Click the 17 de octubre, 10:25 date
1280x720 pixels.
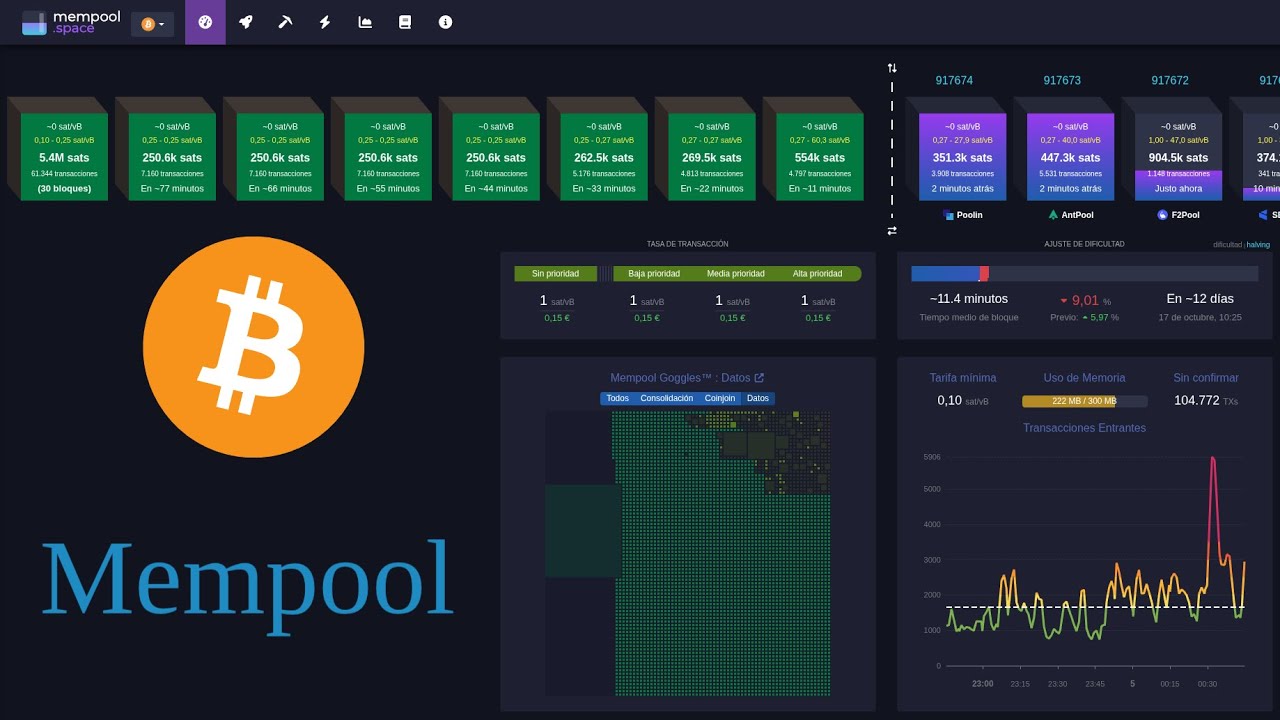(x=1200, y=318)
